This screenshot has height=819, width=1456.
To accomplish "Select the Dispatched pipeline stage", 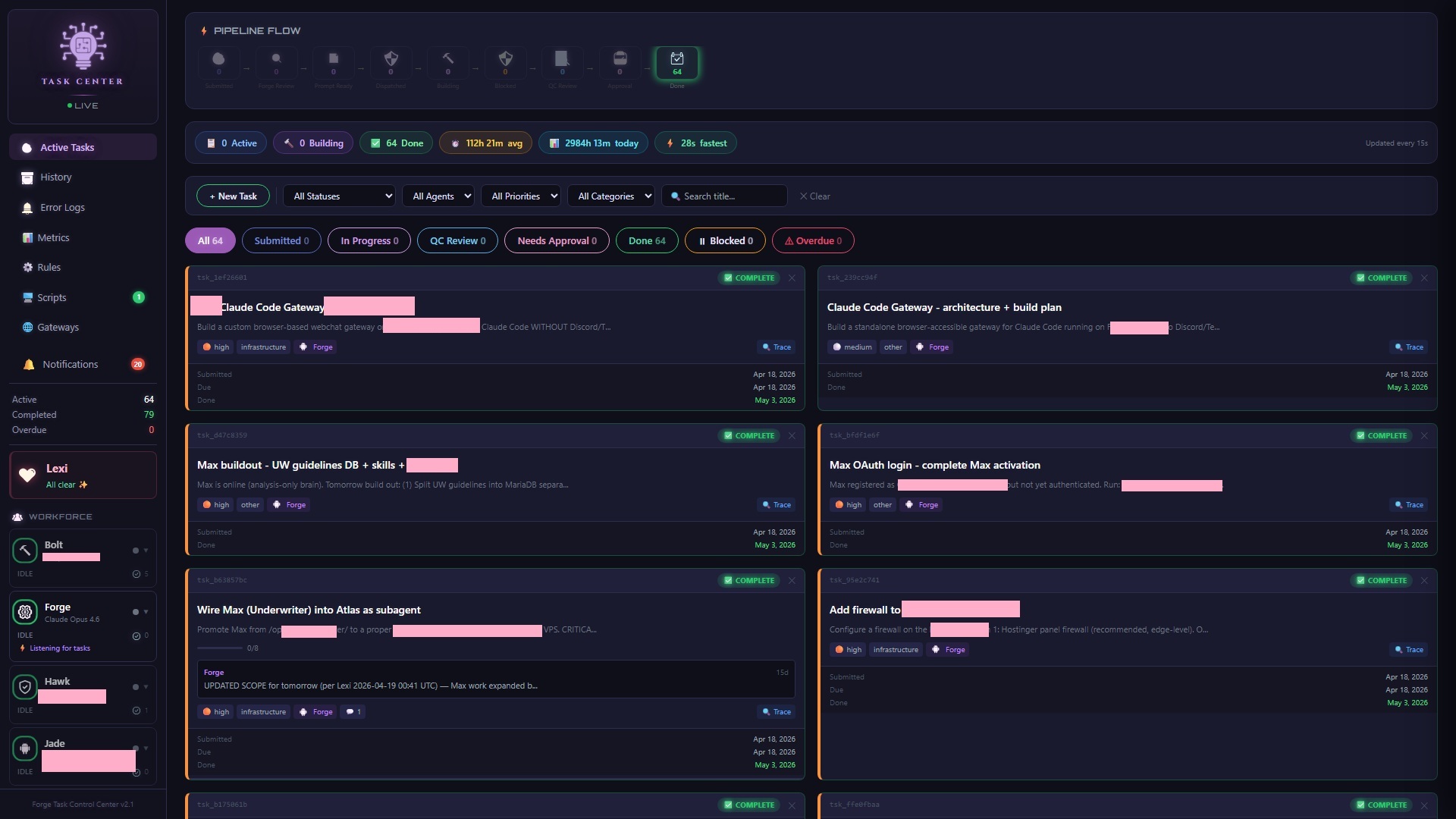I will click(x=391, y=63).
